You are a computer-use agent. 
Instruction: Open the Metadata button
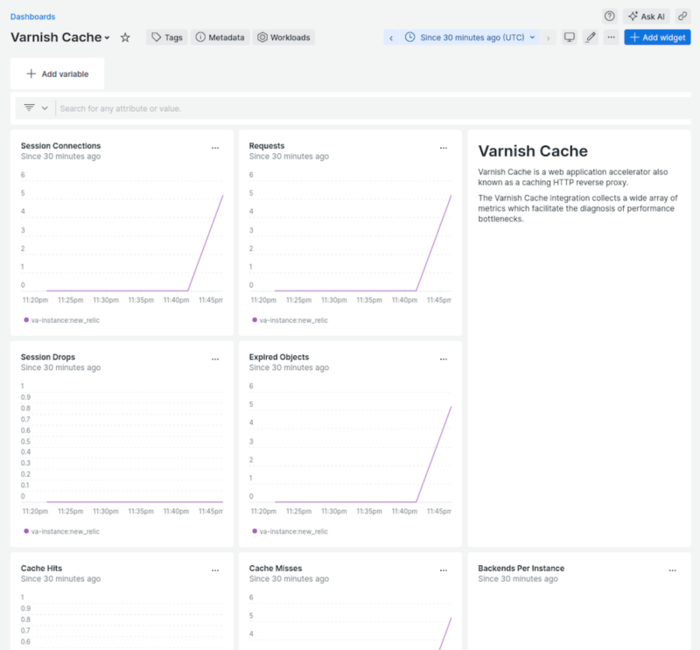click(220, 38)
